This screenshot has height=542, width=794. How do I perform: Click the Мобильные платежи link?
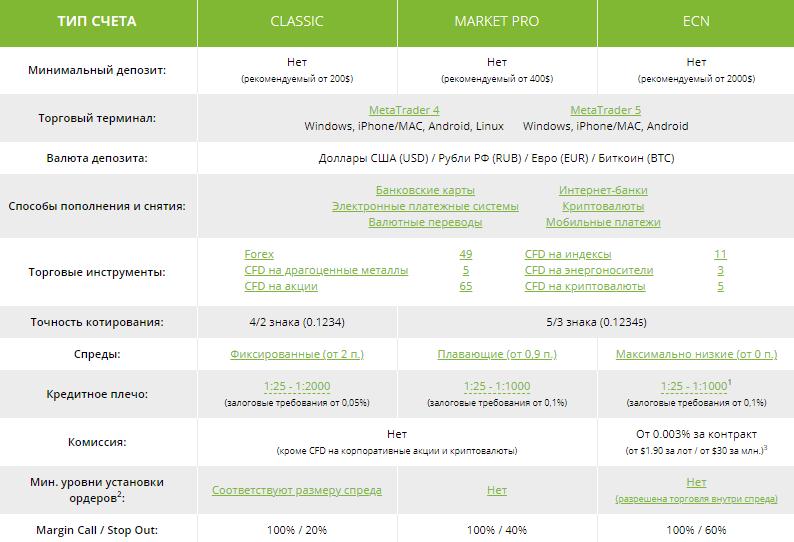[x=603, y=222]
